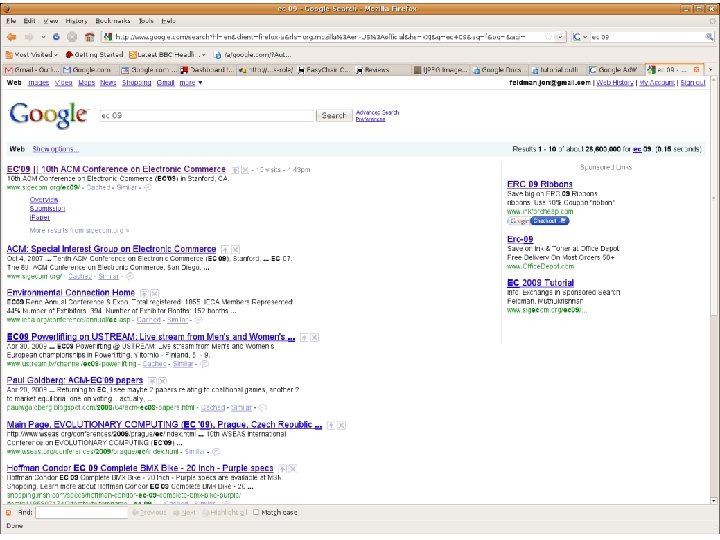This screenshot has width=720, height=540.
Task: Click the Google logo
Action: coord(48,115)
